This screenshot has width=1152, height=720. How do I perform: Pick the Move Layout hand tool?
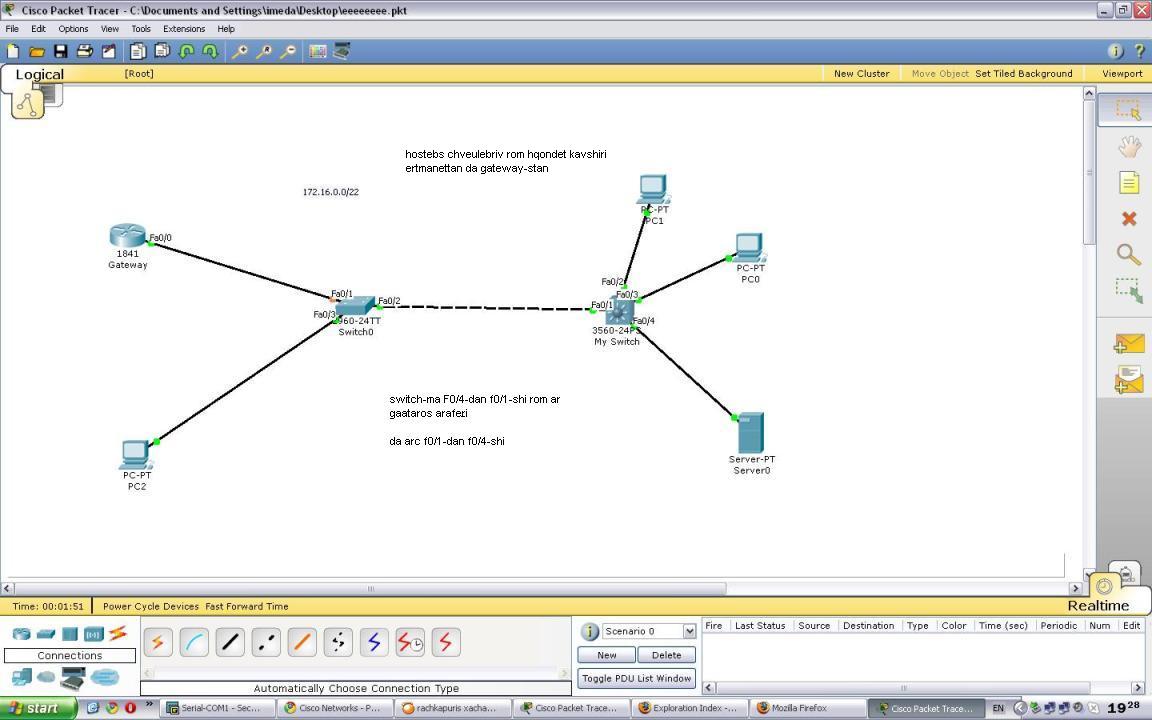click(x=1128, y=147)
